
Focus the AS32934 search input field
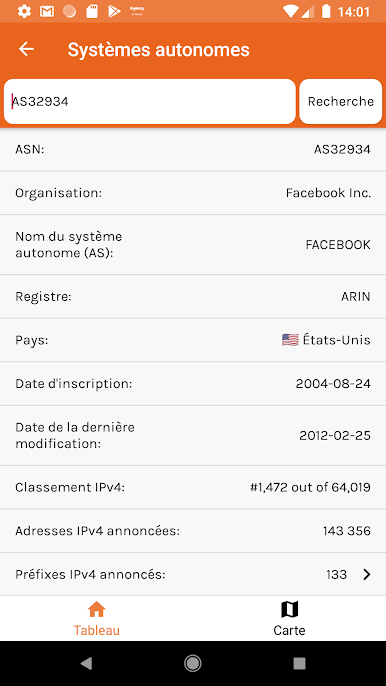pos(150,102)
